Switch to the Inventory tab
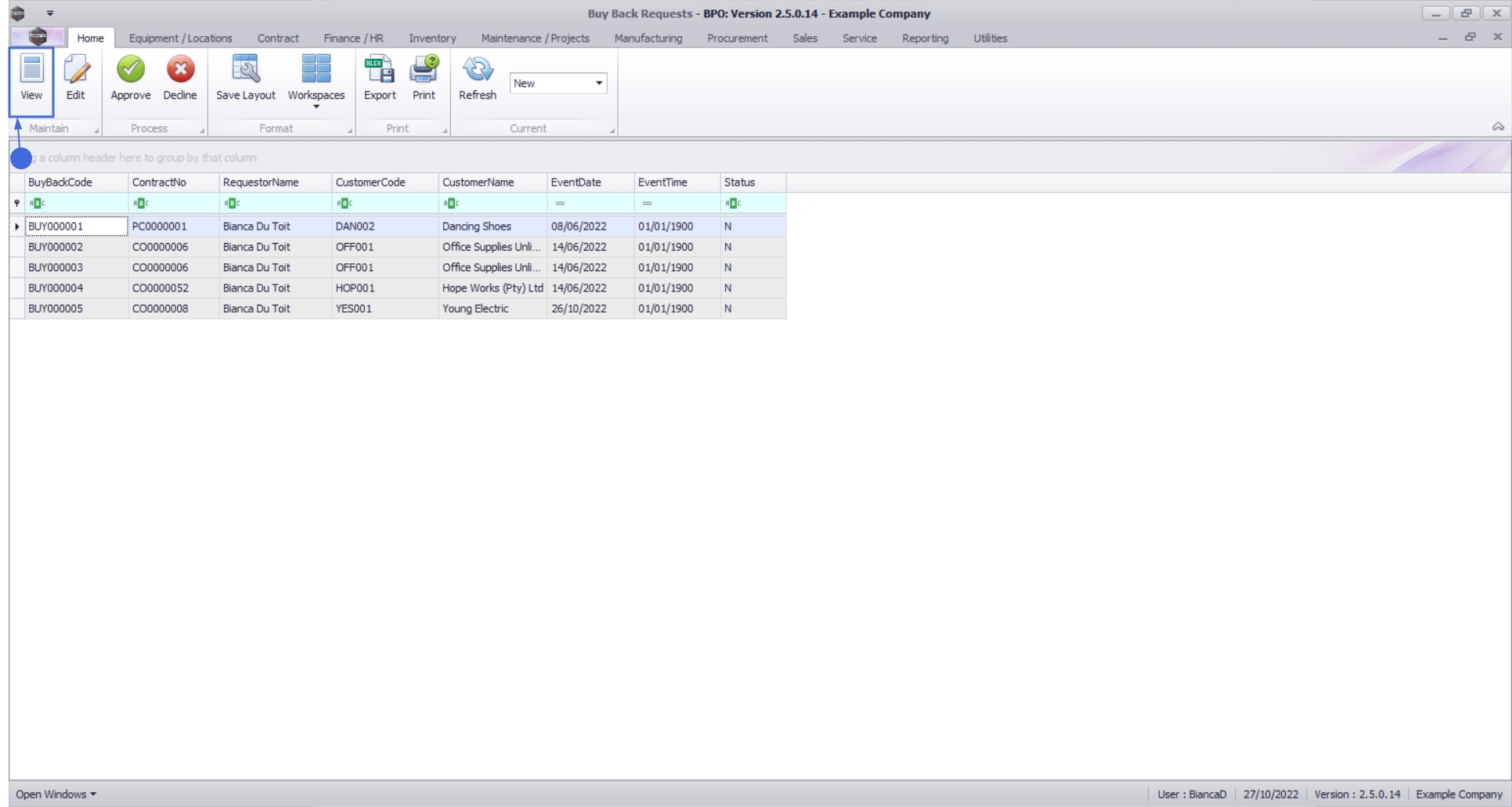The image size is (1512, 807). [432, 38]
